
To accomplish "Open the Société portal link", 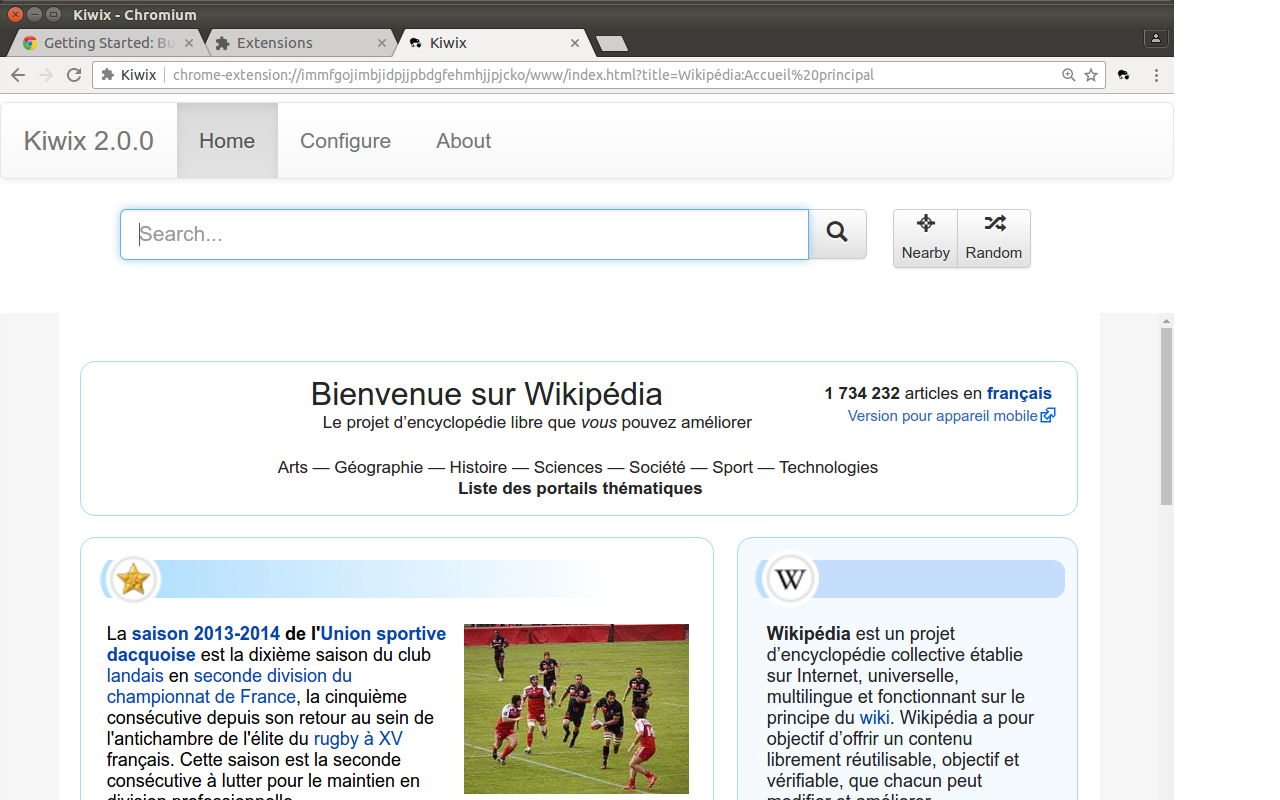I will [657, 467].
